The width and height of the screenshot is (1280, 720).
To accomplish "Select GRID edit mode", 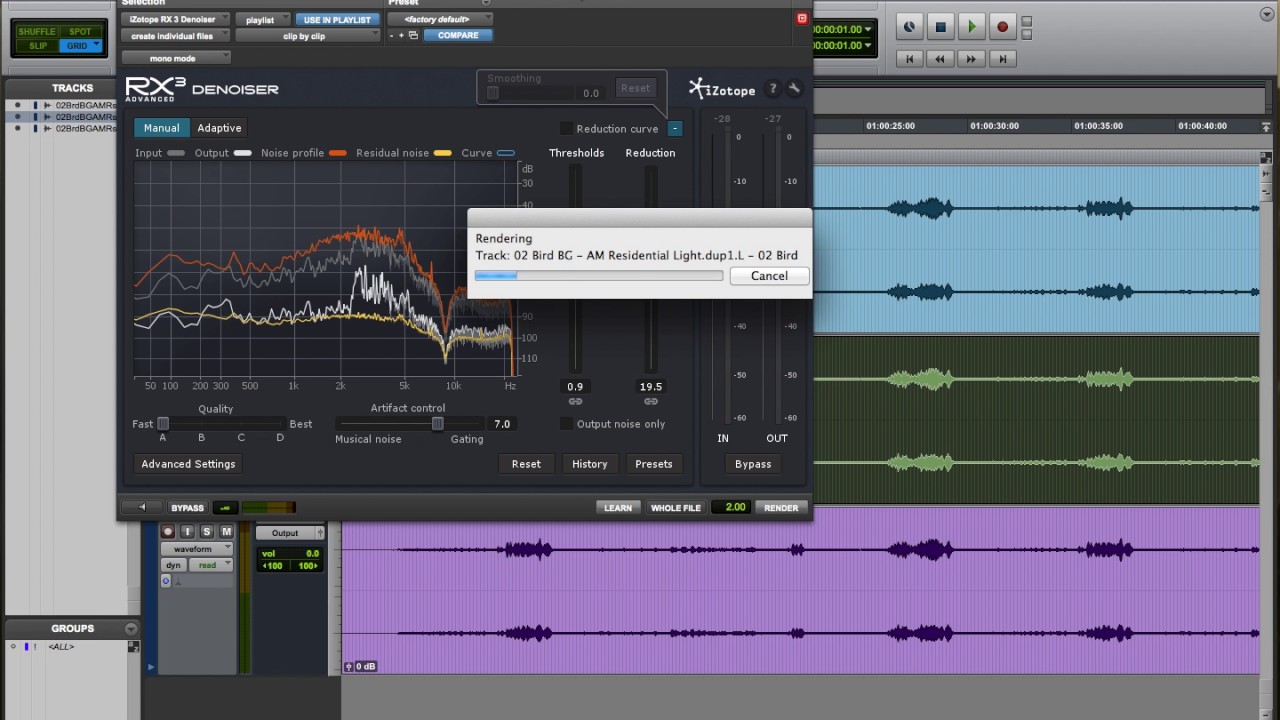I will [80, 46].
